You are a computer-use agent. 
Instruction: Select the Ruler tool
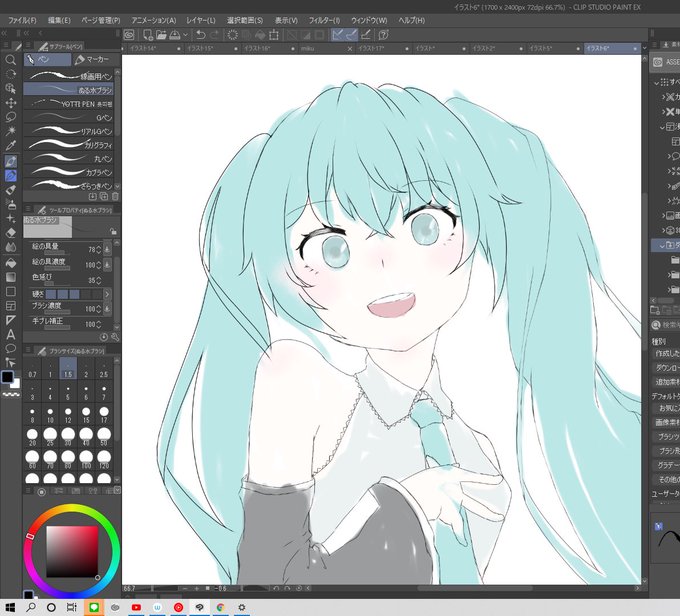[11, 320]
